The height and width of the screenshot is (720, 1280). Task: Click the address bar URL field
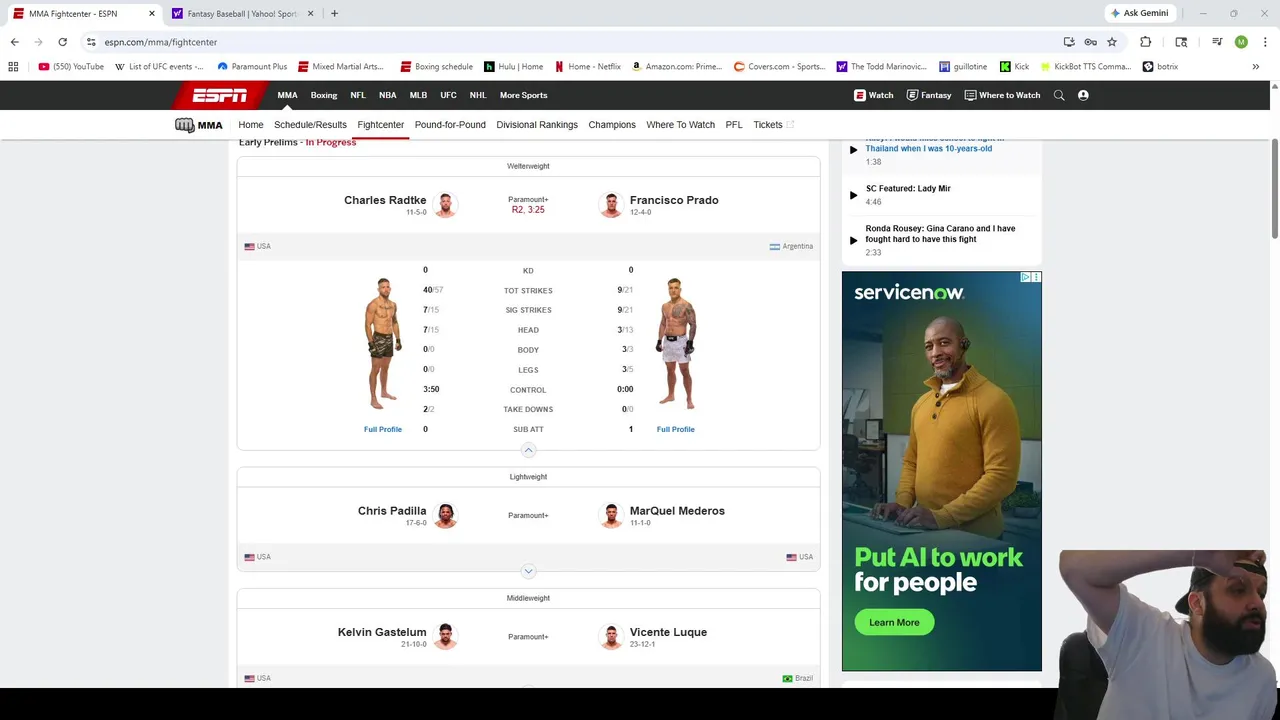(570, 42)
